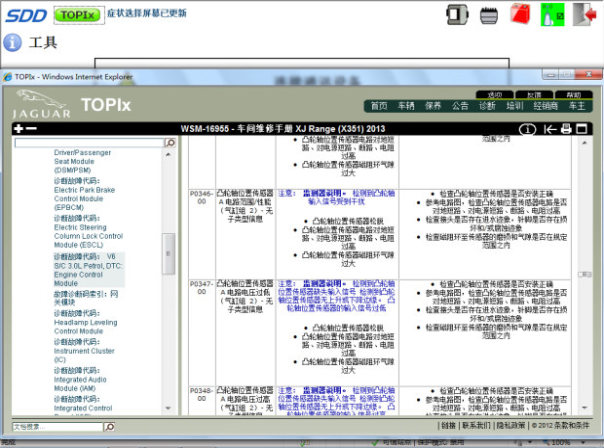The height and width of the screenshot is (448, 604).
Task: Click tree panel scroll-up arrow
Action: coord(168,154)
